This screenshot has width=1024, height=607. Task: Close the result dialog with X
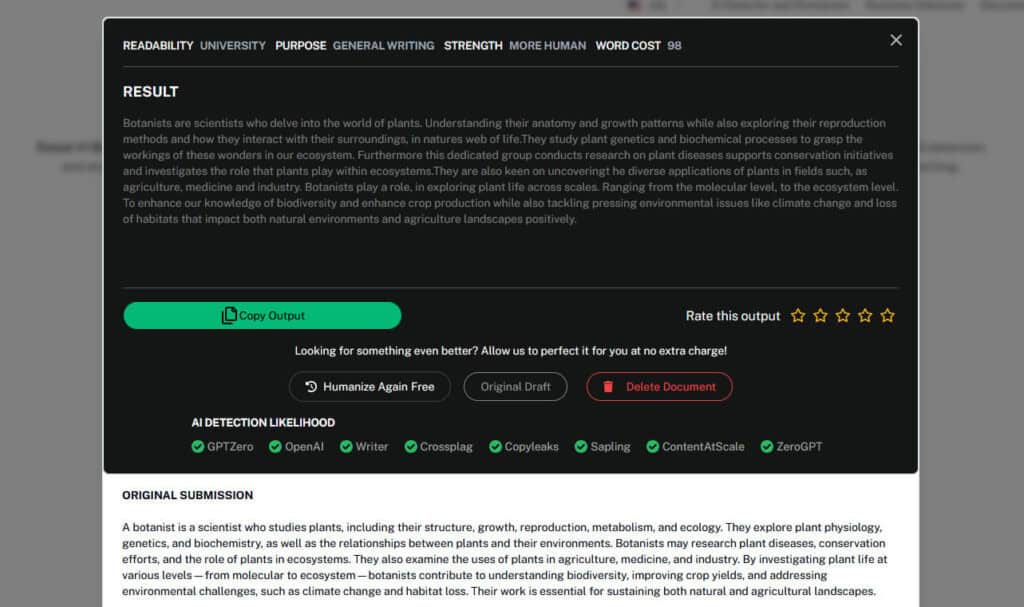[896, 41]
